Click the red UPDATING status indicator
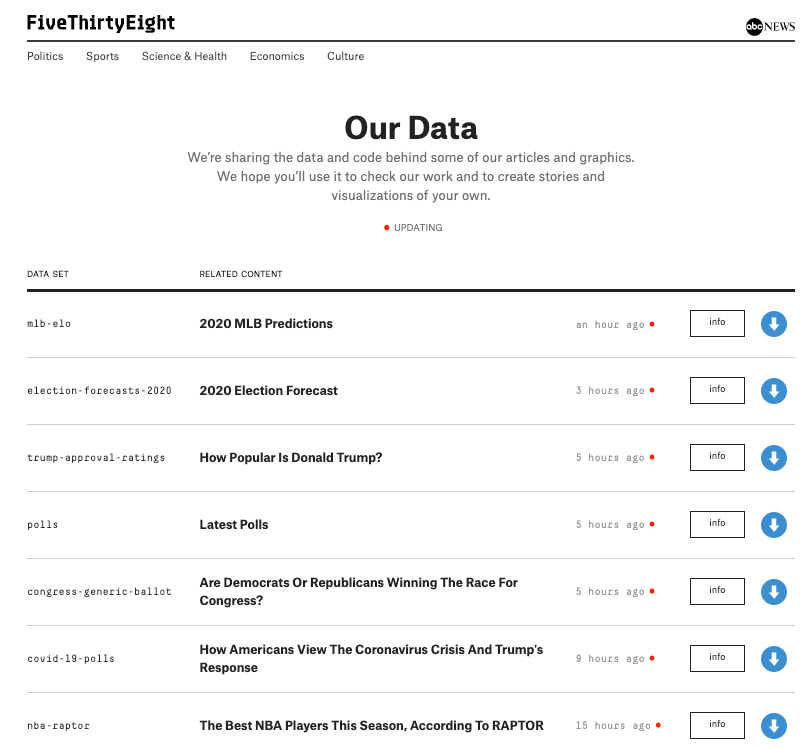 click(x=413, y=227)
